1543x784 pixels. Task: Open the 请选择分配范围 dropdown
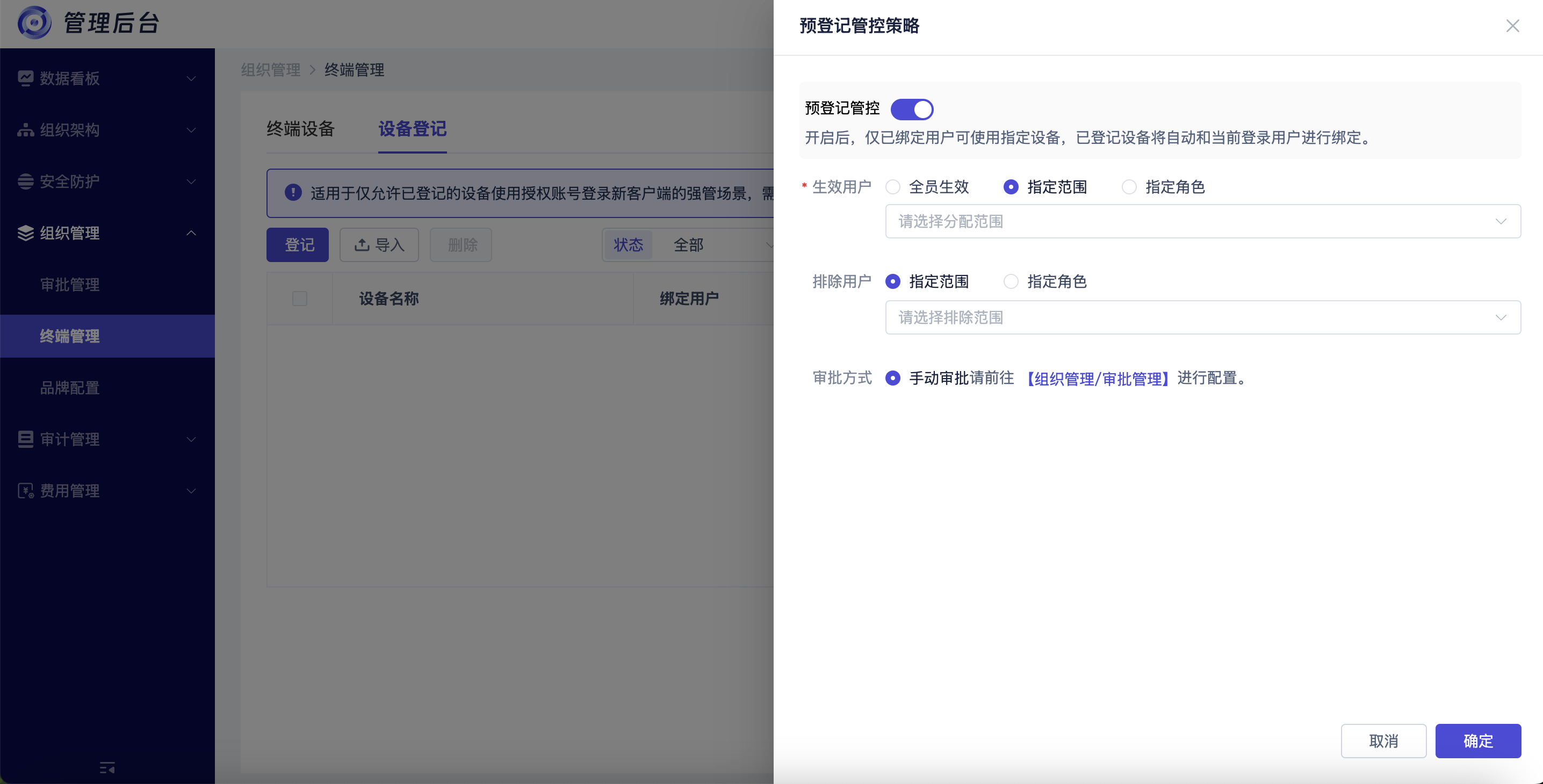click(x=1203, y=221)
